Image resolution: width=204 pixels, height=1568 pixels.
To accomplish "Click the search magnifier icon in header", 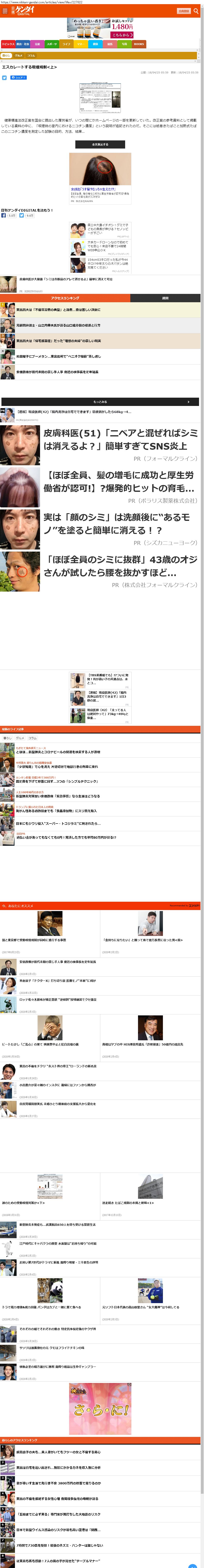I will (x=196, y=11).
